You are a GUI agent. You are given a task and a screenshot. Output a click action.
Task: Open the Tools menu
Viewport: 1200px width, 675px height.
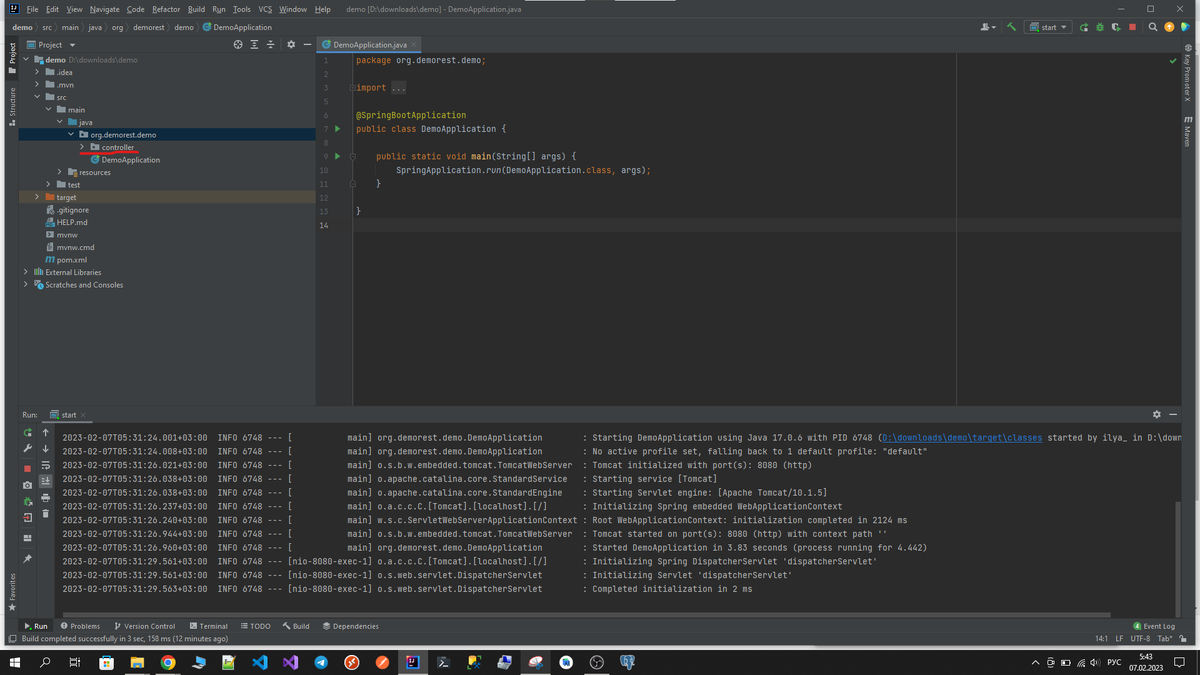(x=242, y=9)
